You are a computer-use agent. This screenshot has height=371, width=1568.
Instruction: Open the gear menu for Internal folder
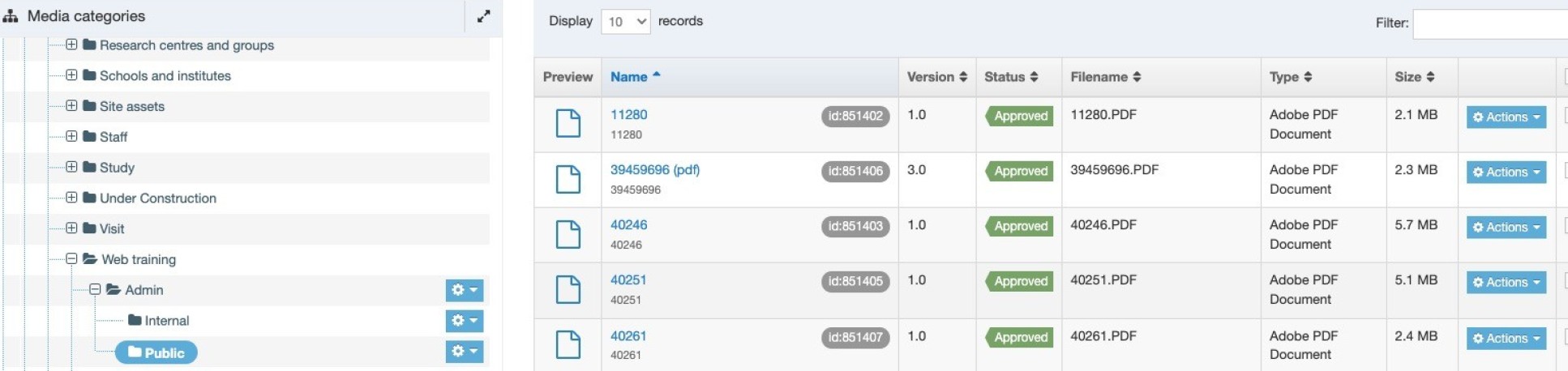click(x=464, y=321)
